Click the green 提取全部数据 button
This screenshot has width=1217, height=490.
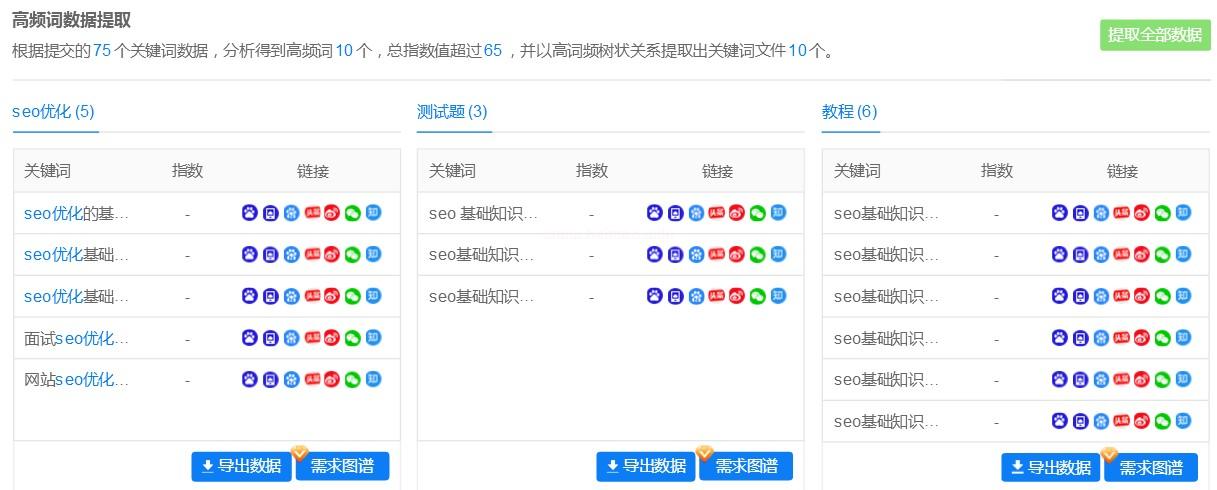coord(1154,35)
